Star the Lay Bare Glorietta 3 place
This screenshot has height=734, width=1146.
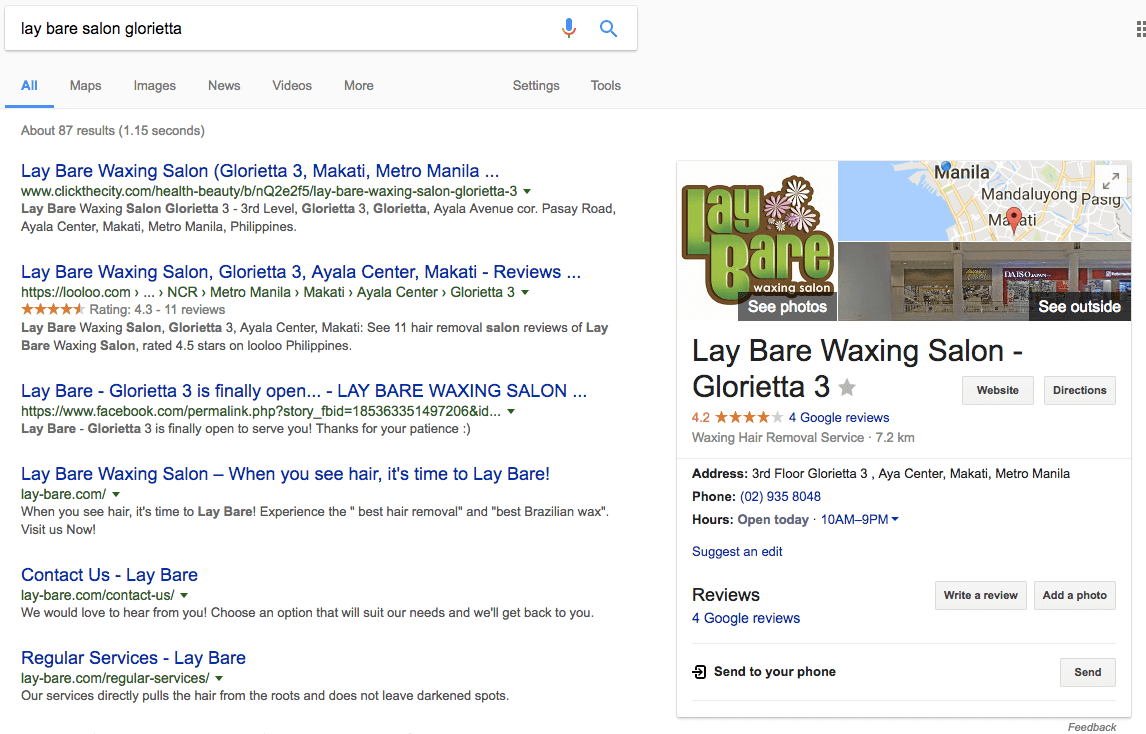click(x=847, y=387)
